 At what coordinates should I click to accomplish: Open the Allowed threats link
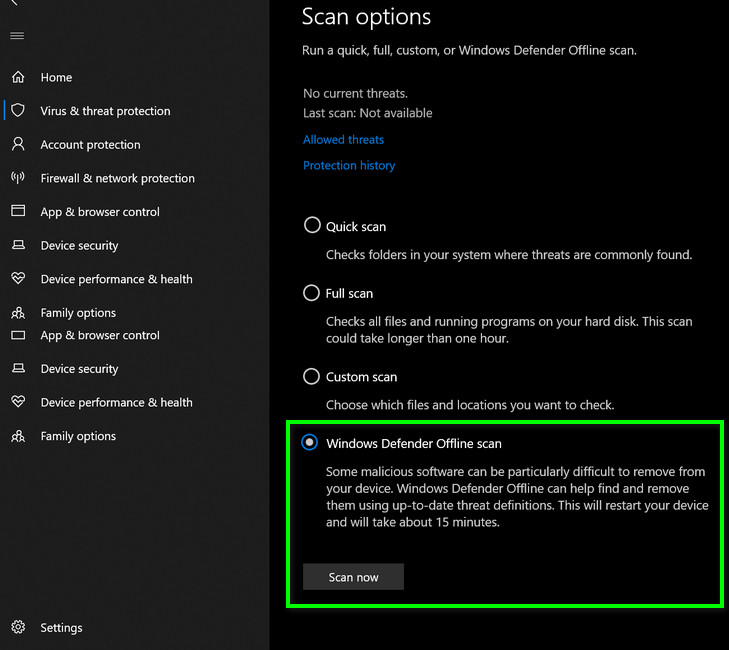343,140
